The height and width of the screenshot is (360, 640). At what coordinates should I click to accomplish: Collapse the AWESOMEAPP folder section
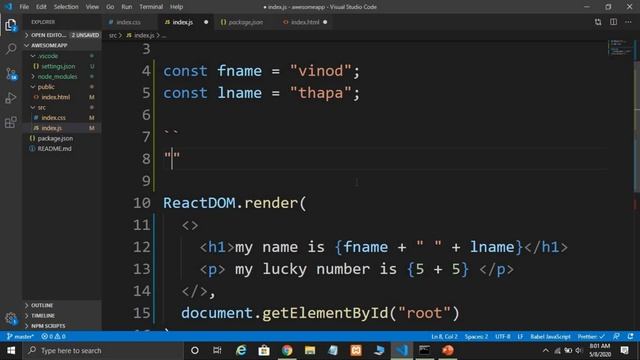(62, 45)
